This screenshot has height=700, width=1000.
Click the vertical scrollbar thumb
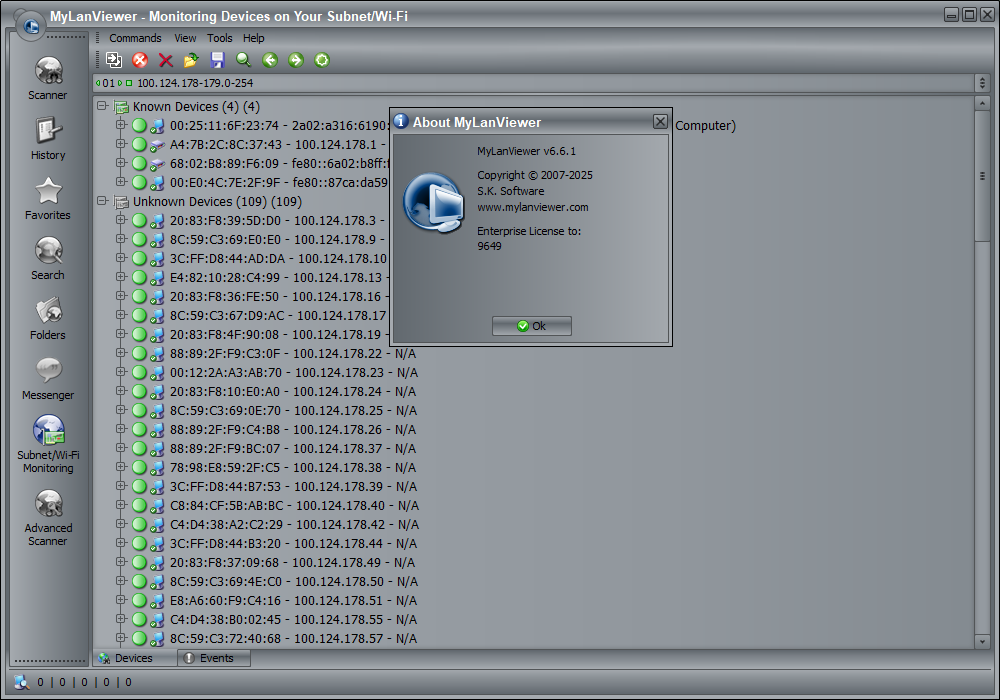point(982,176)
